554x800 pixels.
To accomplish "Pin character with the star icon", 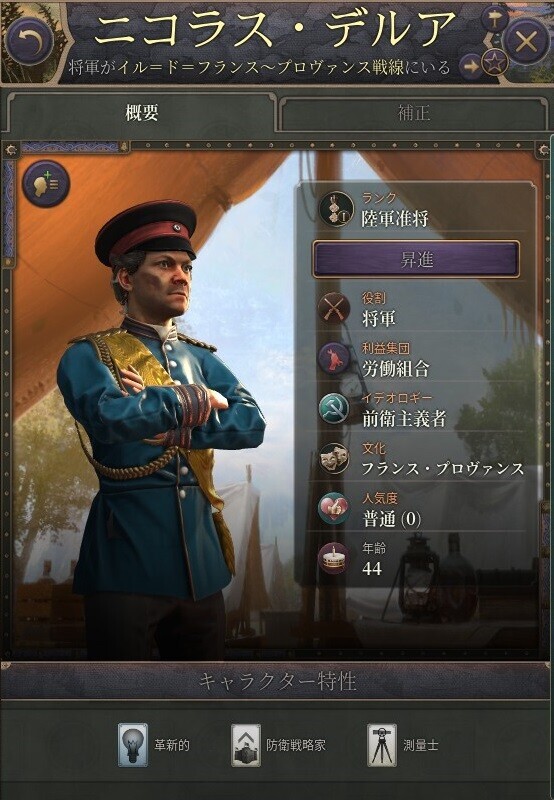I will pyautogui.click(x=495, y=63).
